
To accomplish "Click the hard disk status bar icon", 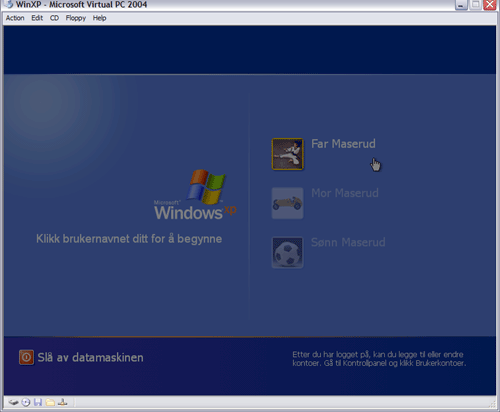I will click(x=13, y=402).
